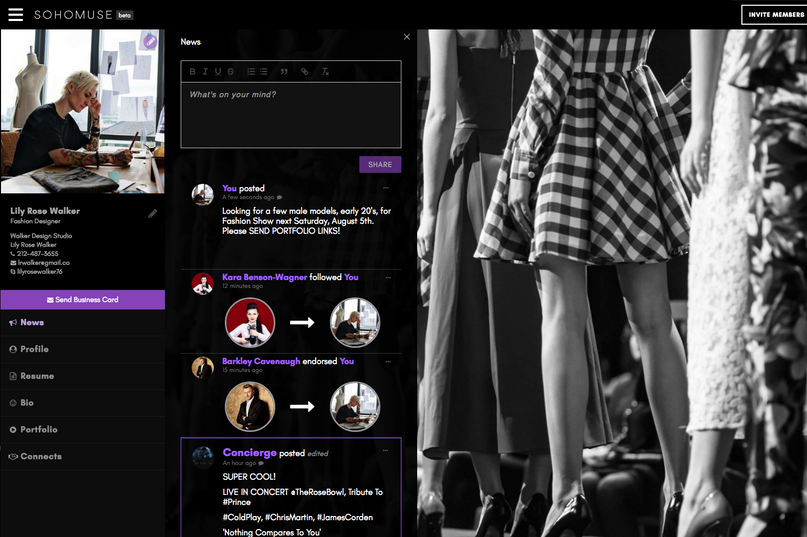Viewport: 807px width, 537px height.
Task: Apply blockquote formatting in the editor
Action: point(284,72)
